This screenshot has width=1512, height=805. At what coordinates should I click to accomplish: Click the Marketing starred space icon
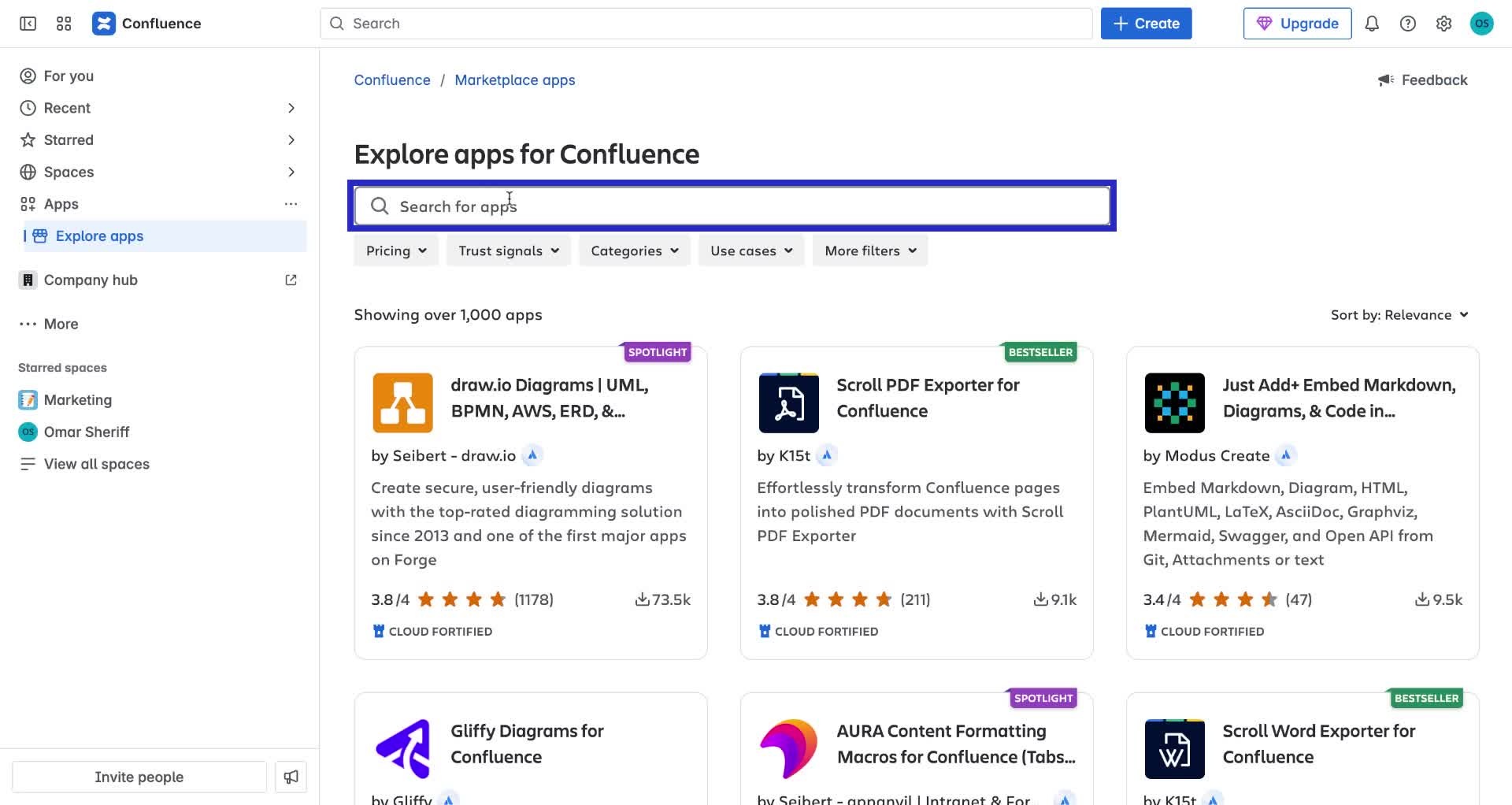(x=28, y=399)
